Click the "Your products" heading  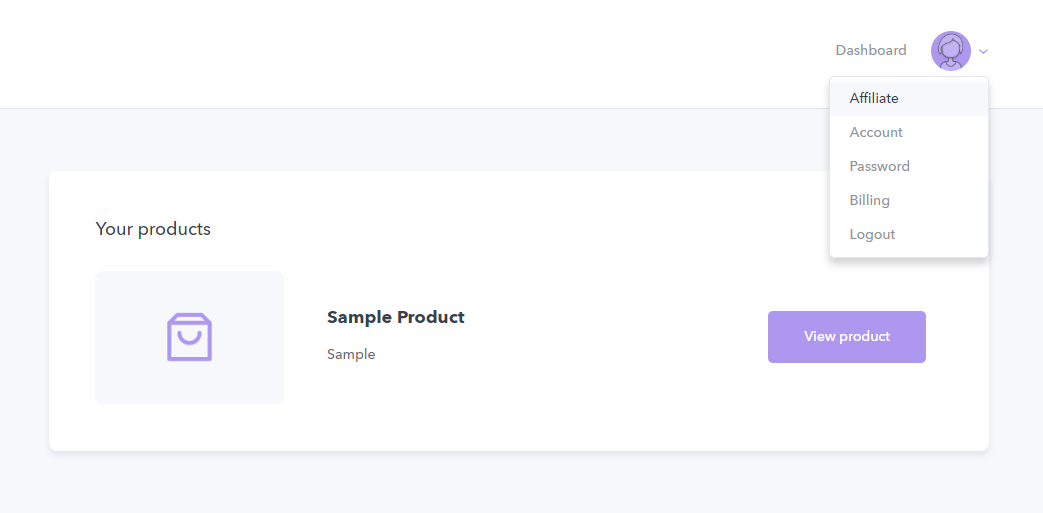click(x=153, y=229)
